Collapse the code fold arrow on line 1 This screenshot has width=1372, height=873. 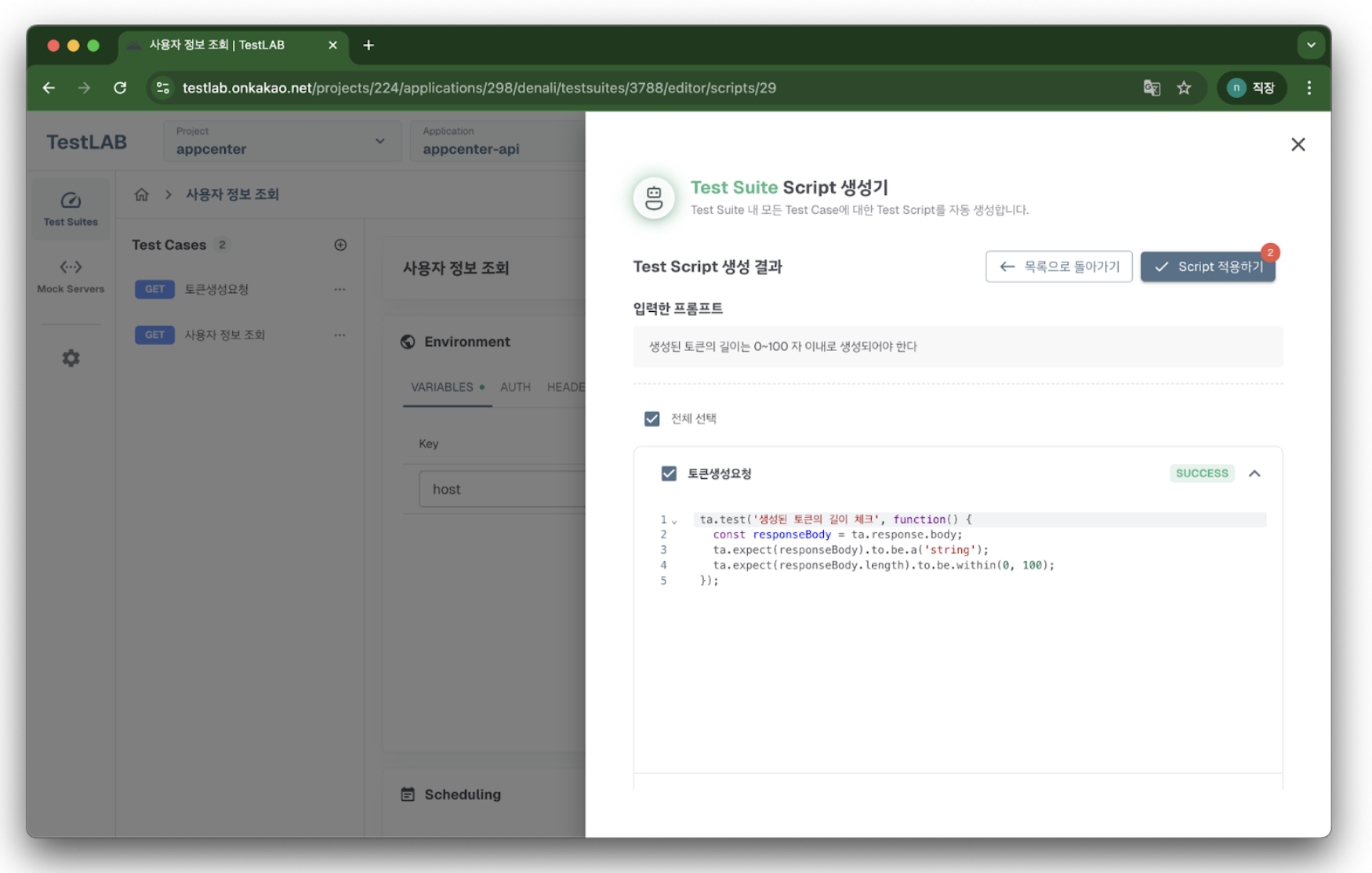point(673,519)
